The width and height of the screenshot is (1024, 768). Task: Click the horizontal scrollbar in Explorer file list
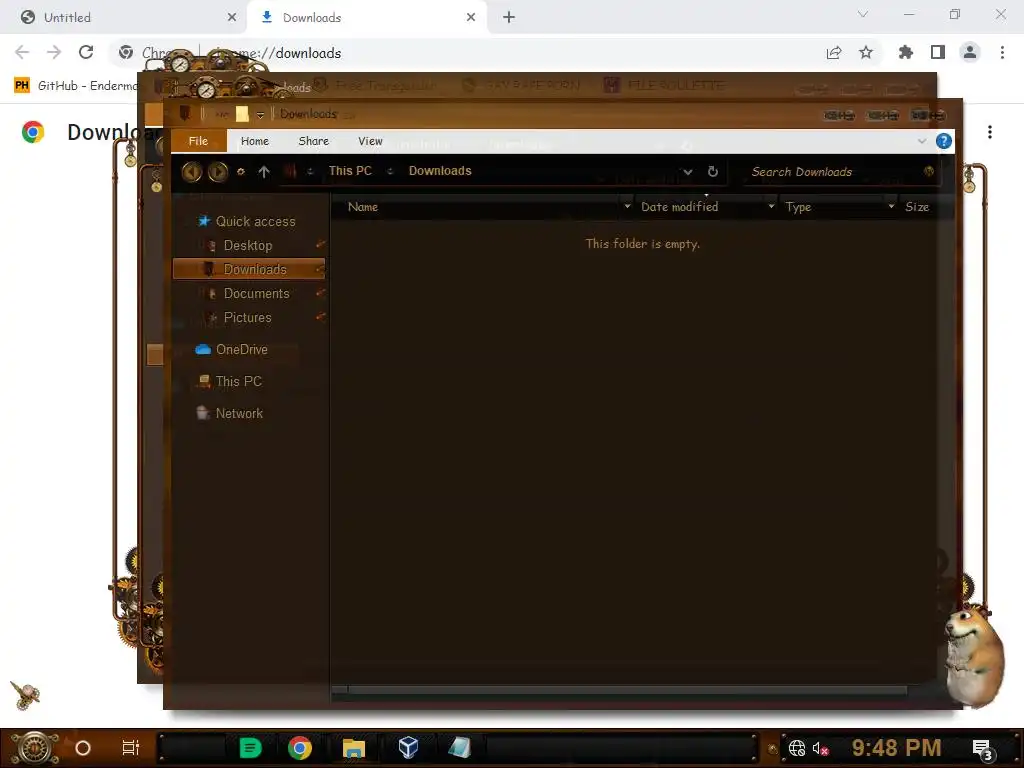click(619, 690)
